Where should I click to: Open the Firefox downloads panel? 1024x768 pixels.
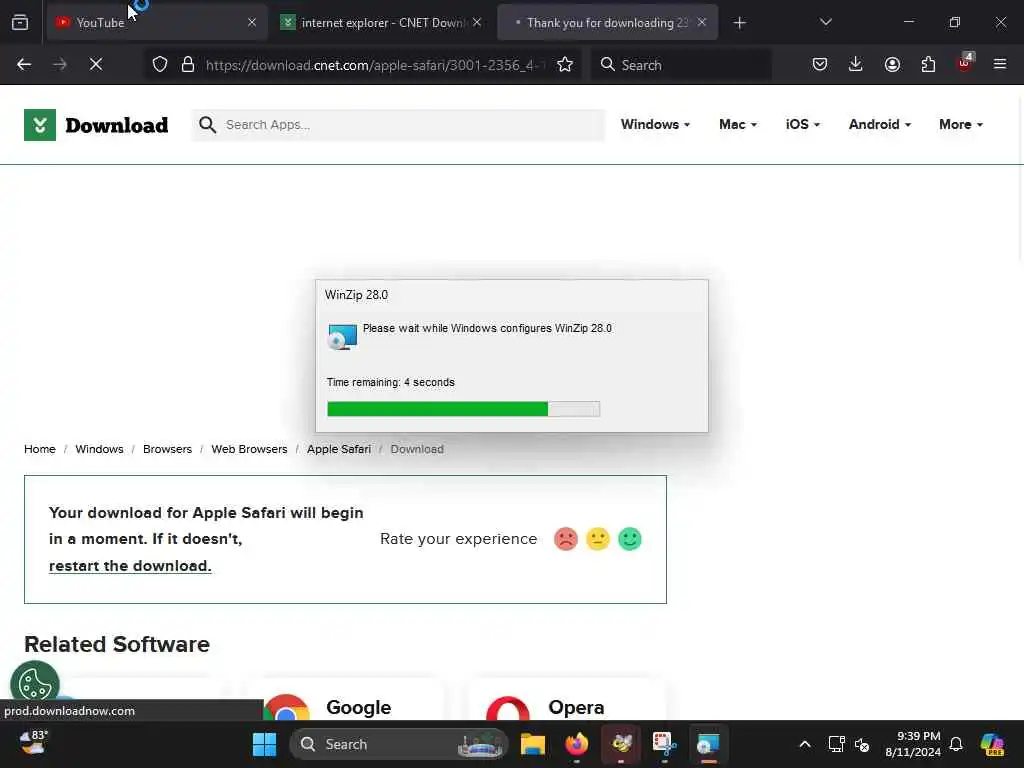pos(856,65)
